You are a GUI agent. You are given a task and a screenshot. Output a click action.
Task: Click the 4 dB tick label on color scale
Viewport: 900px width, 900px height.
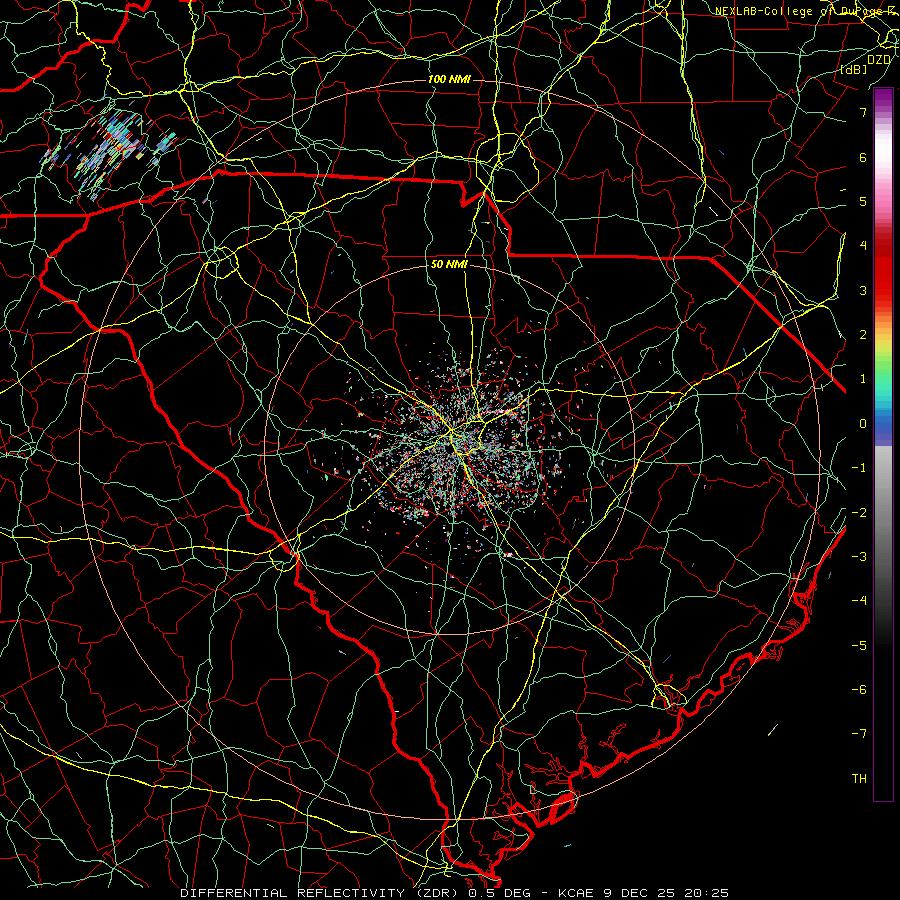coord(863,246)
